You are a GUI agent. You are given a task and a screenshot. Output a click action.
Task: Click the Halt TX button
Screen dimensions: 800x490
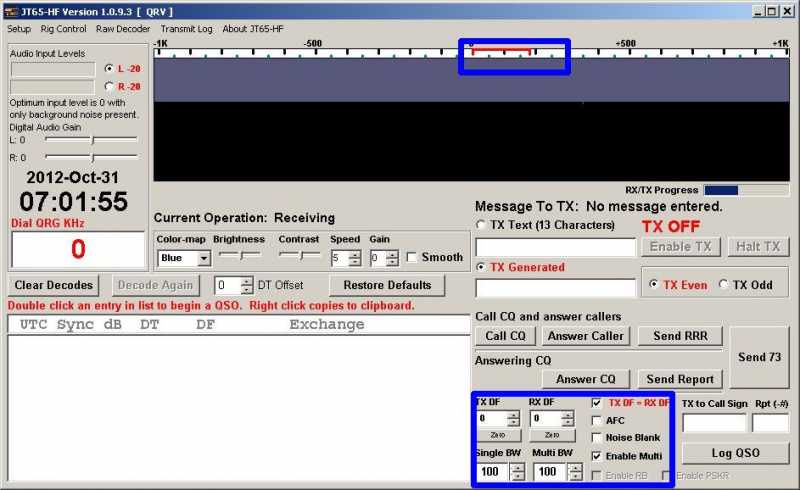click(758, 247)
